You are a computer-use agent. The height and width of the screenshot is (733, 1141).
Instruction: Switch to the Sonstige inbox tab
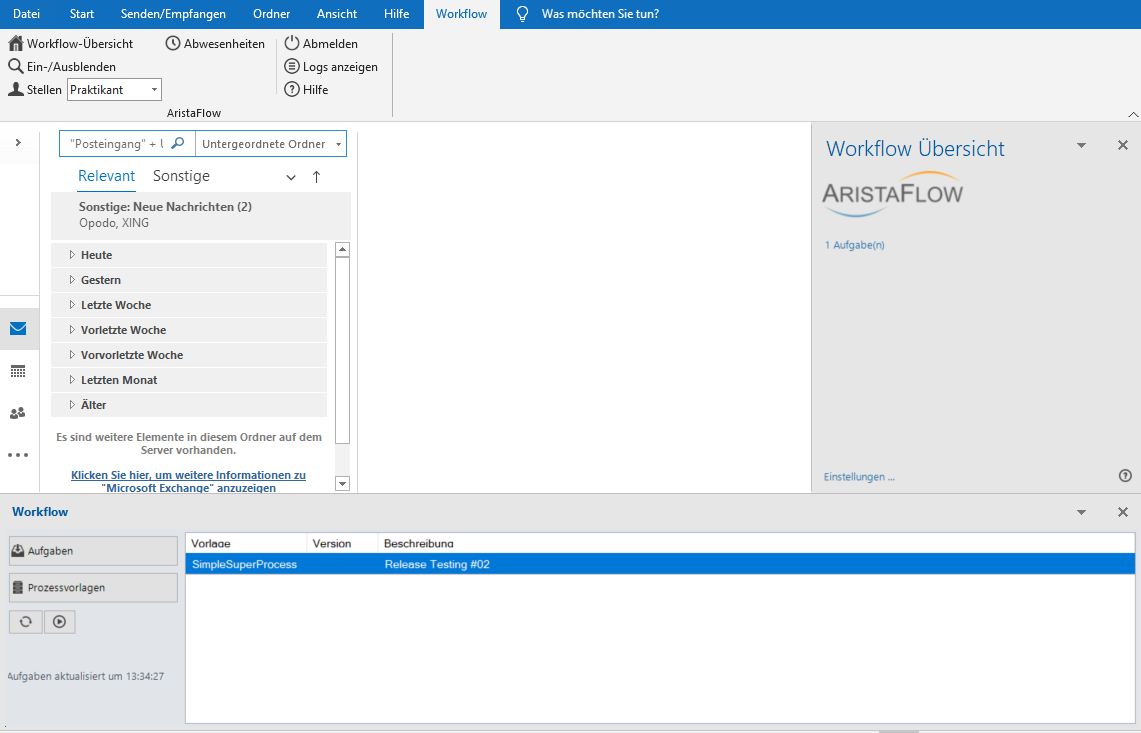pos(181,176)
